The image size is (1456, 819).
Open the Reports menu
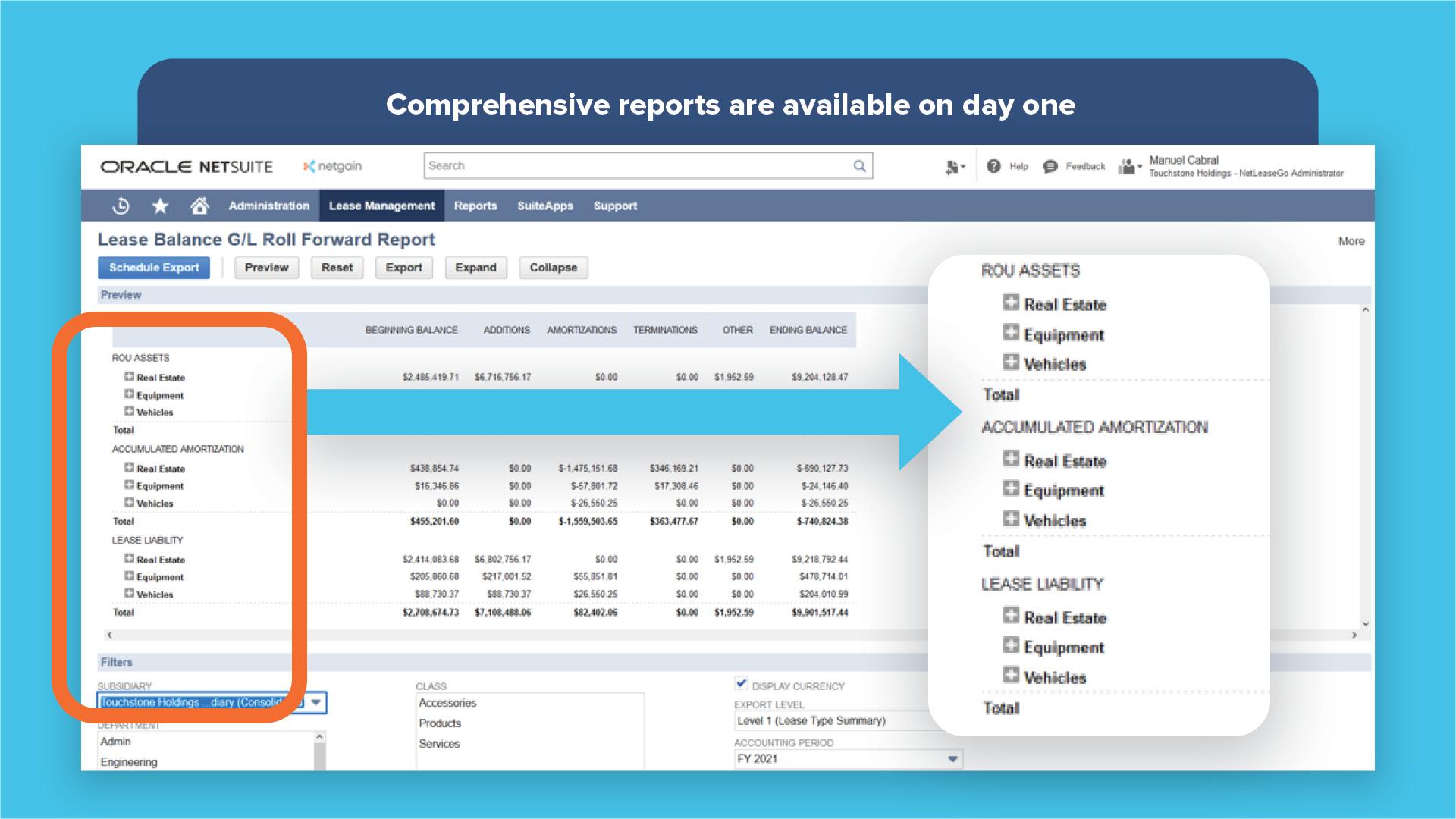(x=475, y=206)
